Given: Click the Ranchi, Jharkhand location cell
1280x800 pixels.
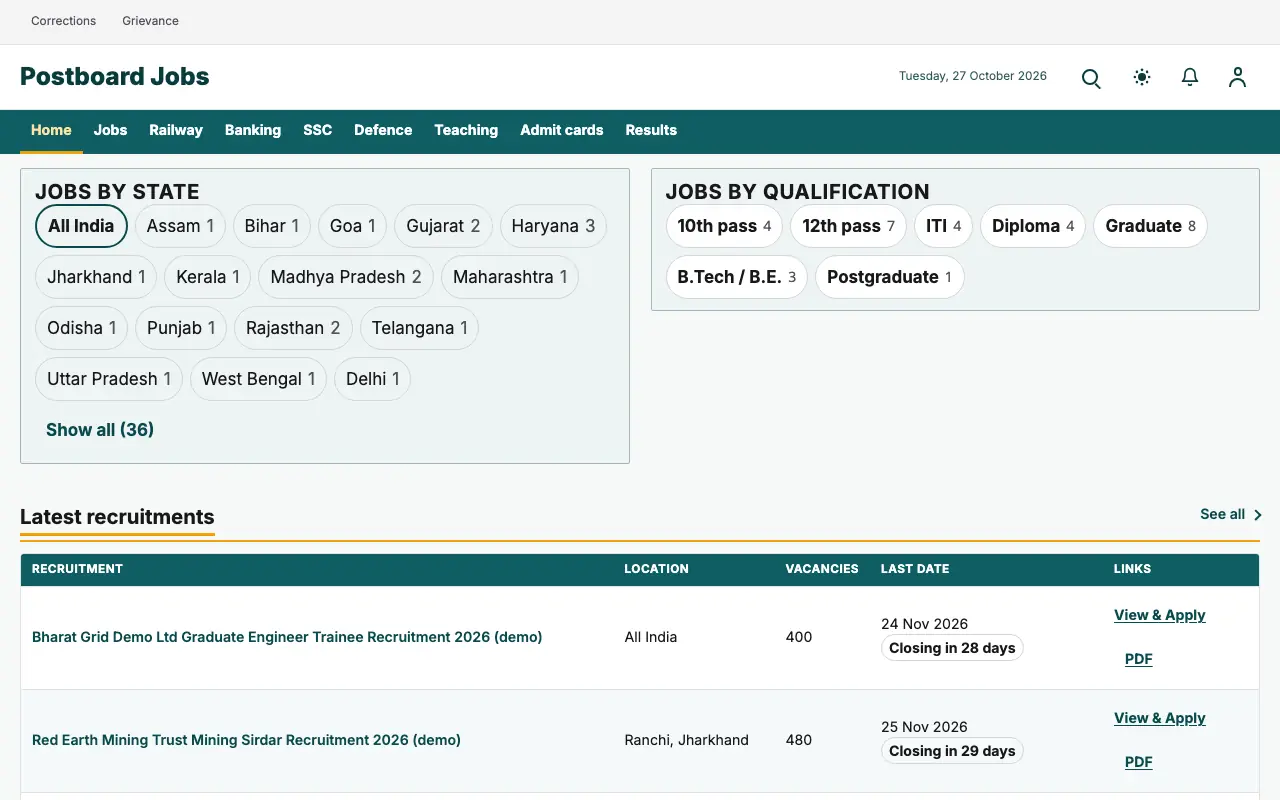Looking at the screenshot, I should pos(687,740).
